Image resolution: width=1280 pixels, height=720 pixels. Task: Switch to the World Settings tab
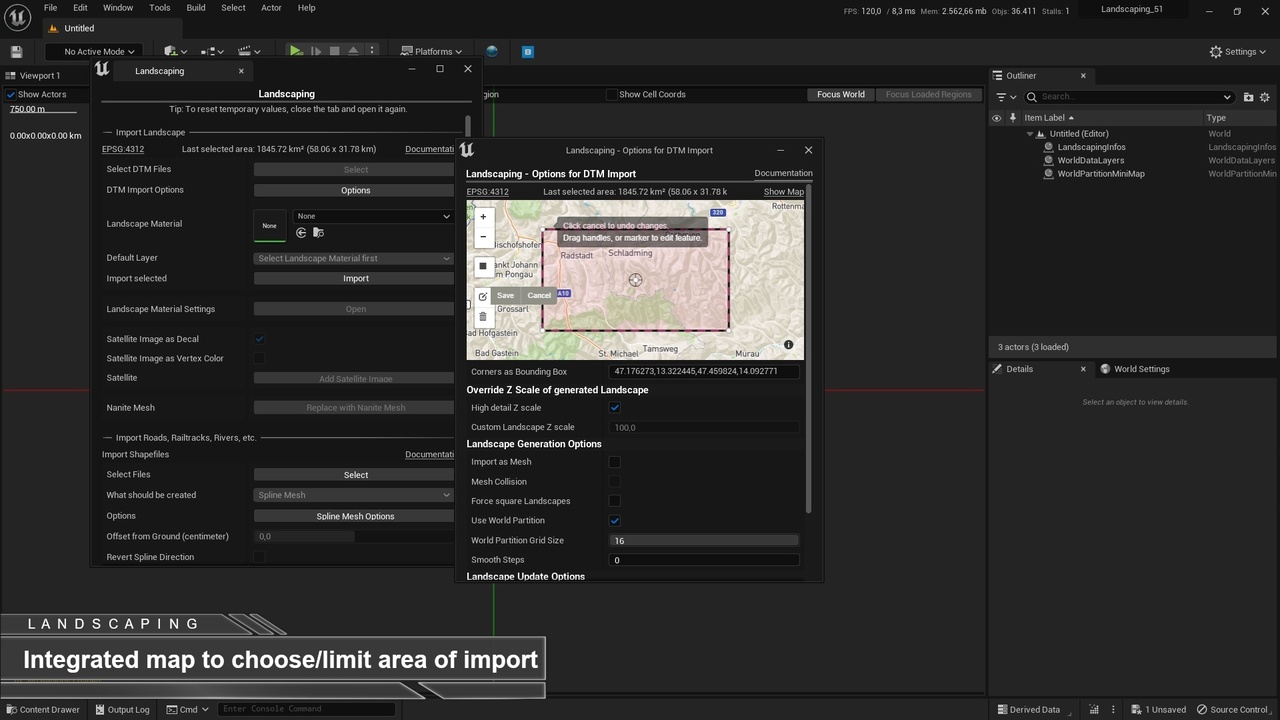pos(1141,369)
